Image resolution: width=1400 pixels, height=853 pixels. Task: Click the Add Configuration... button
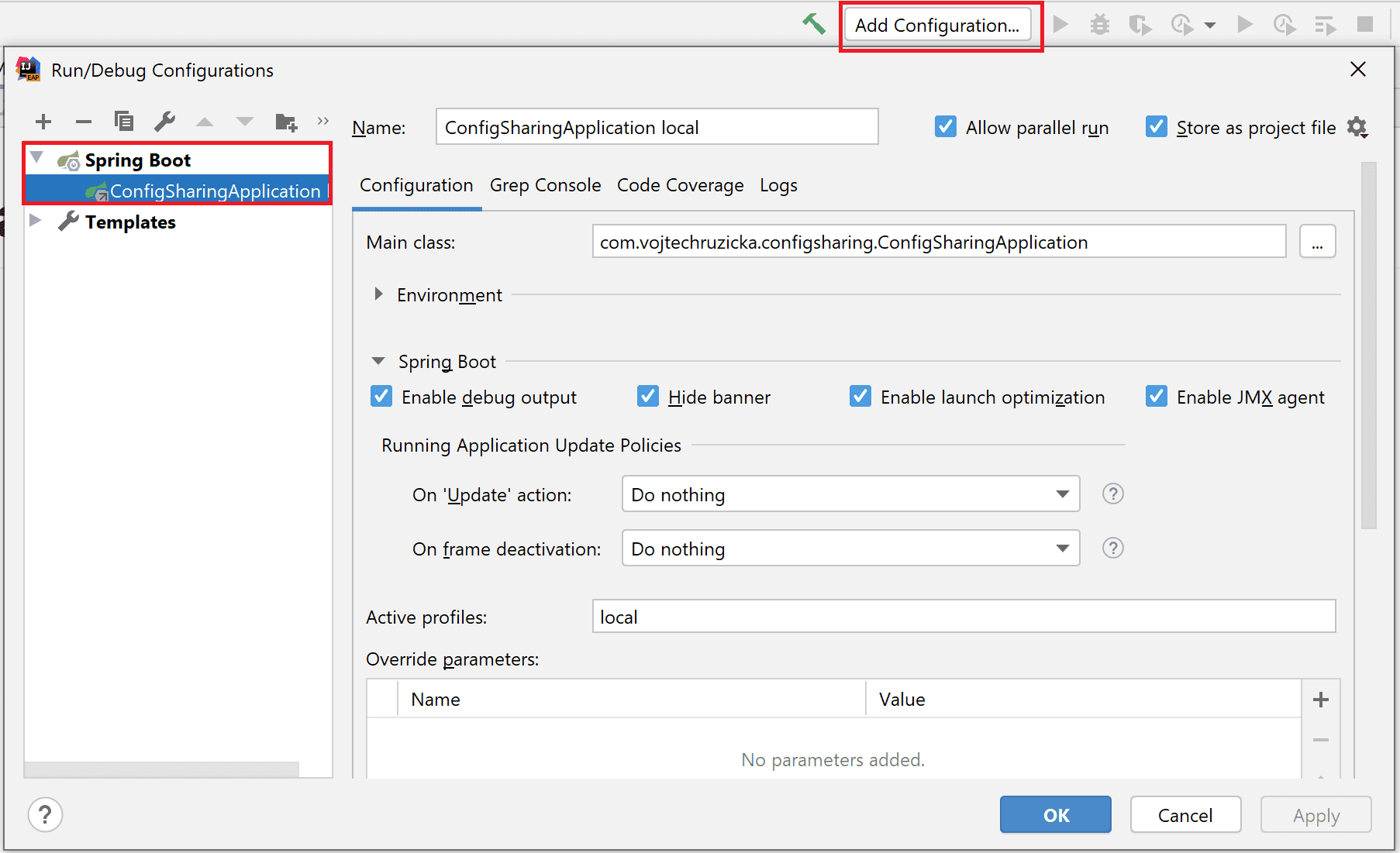click(x=937, y=26)
